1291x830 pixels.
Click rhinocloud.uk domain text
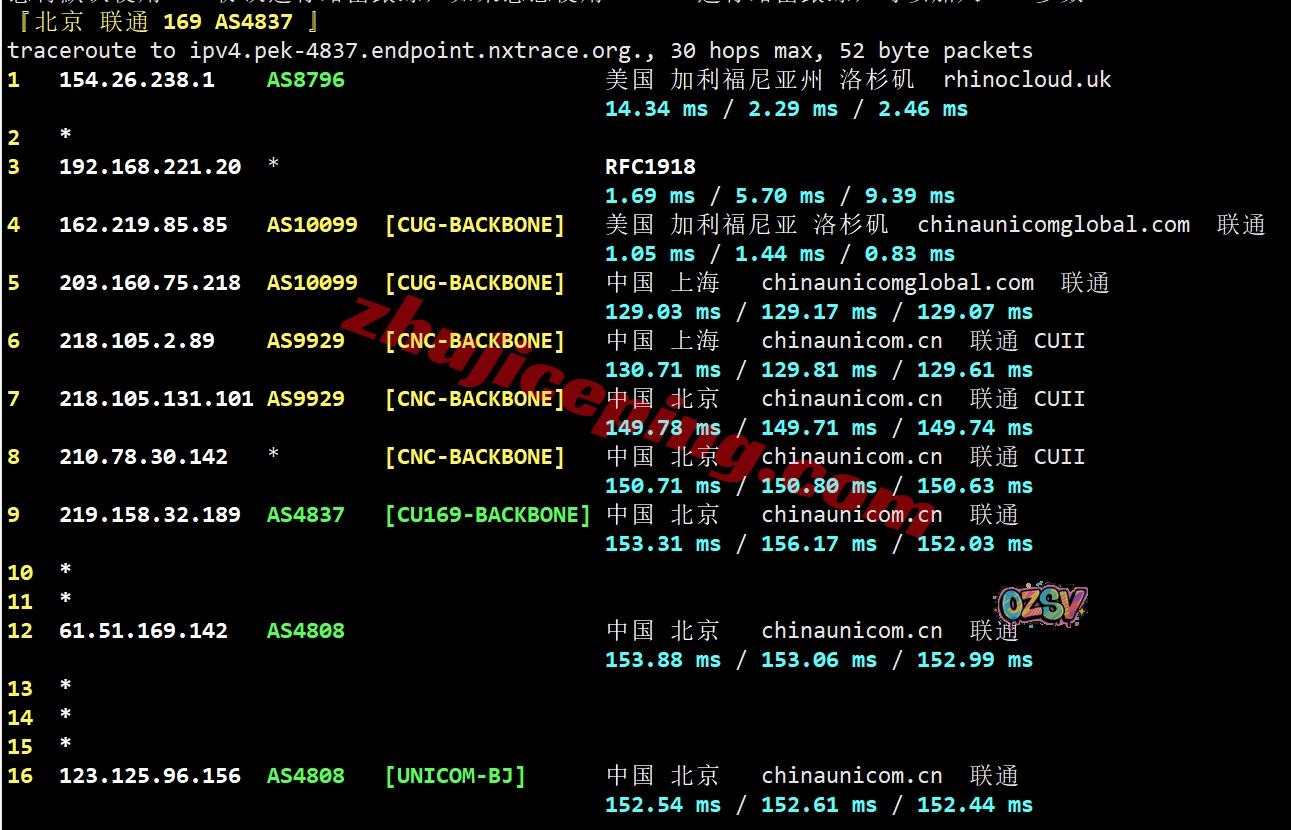pyautogui.click(x=1027, y=80)
